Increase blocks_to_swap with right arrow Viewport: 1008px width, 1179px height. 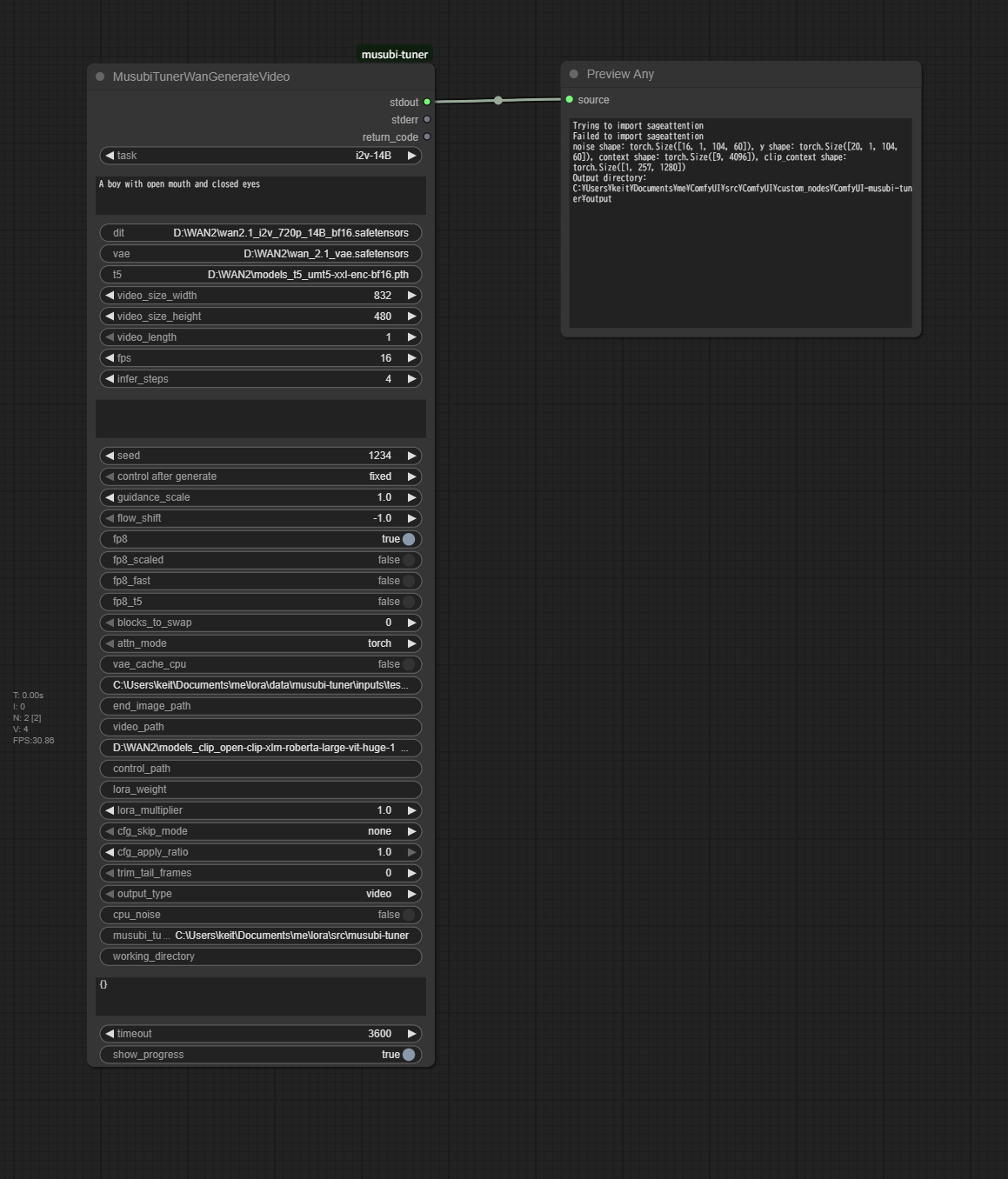[412, 623]
